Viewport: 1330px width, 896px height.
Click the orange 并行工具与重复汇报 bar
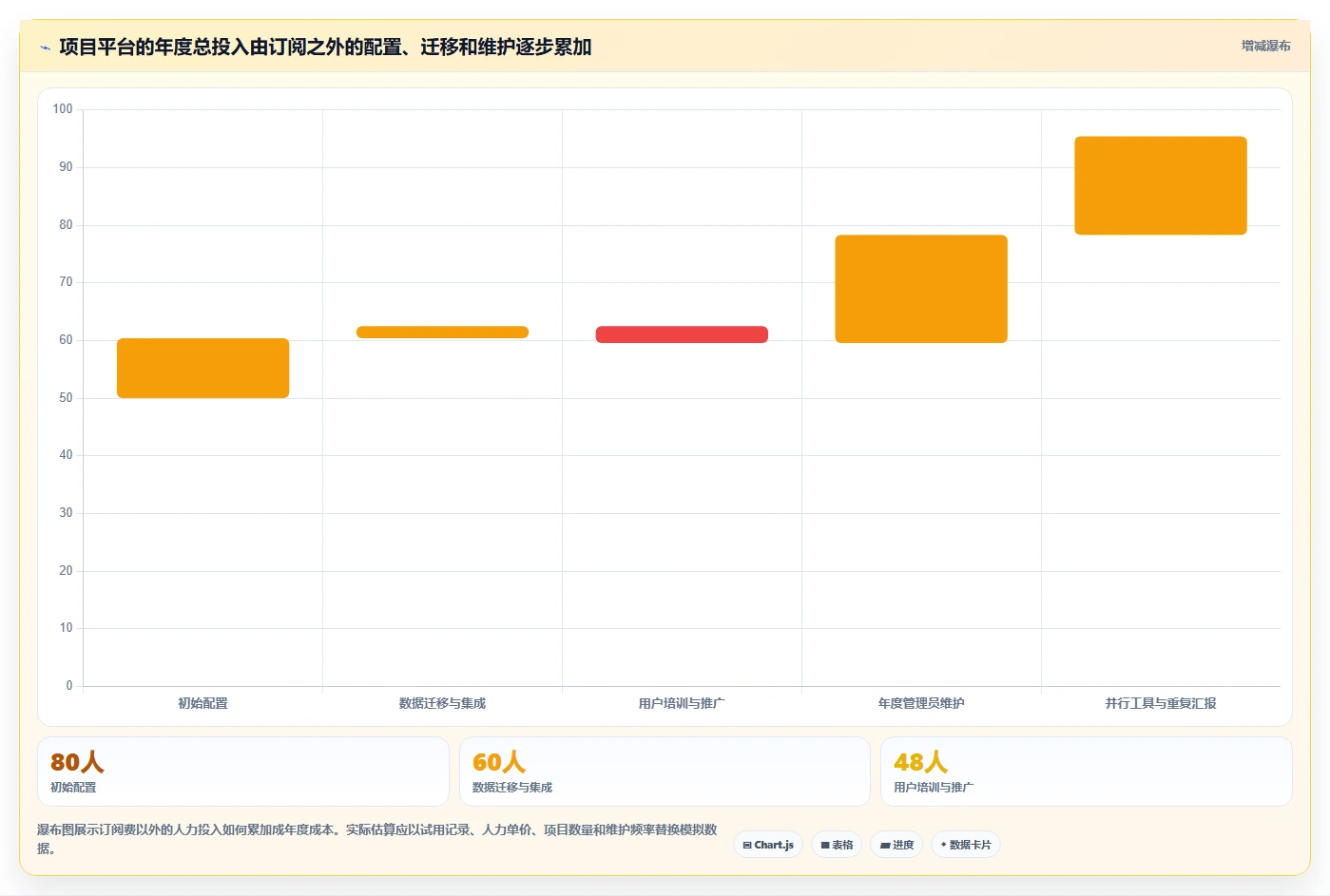coord(1161,185)
